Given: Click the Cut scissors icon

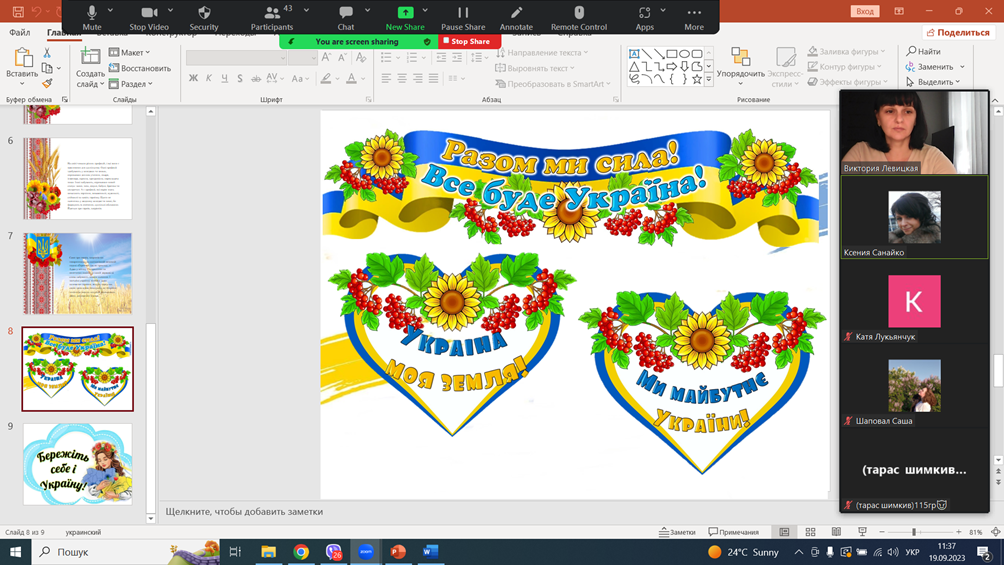Looking at the screenshot, I should click(47, 53).
